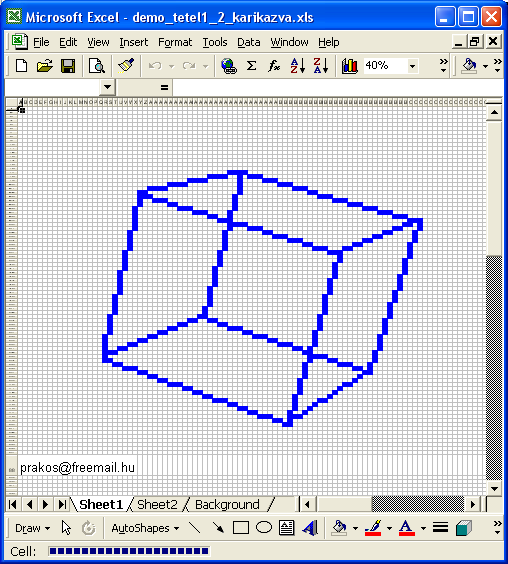508x564 pixels.
Task: Open the Tools menu
Action: (x=215, y=42)
